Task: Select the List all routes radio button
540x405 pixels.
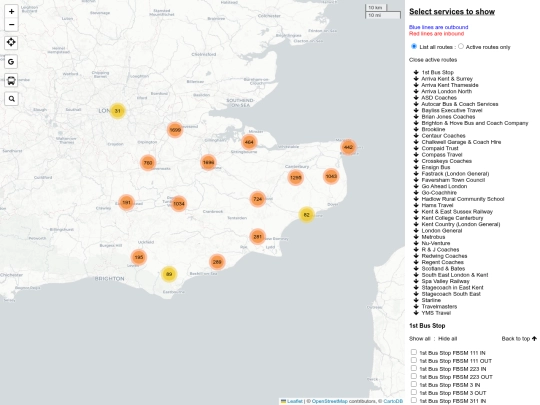Action: 414,46
